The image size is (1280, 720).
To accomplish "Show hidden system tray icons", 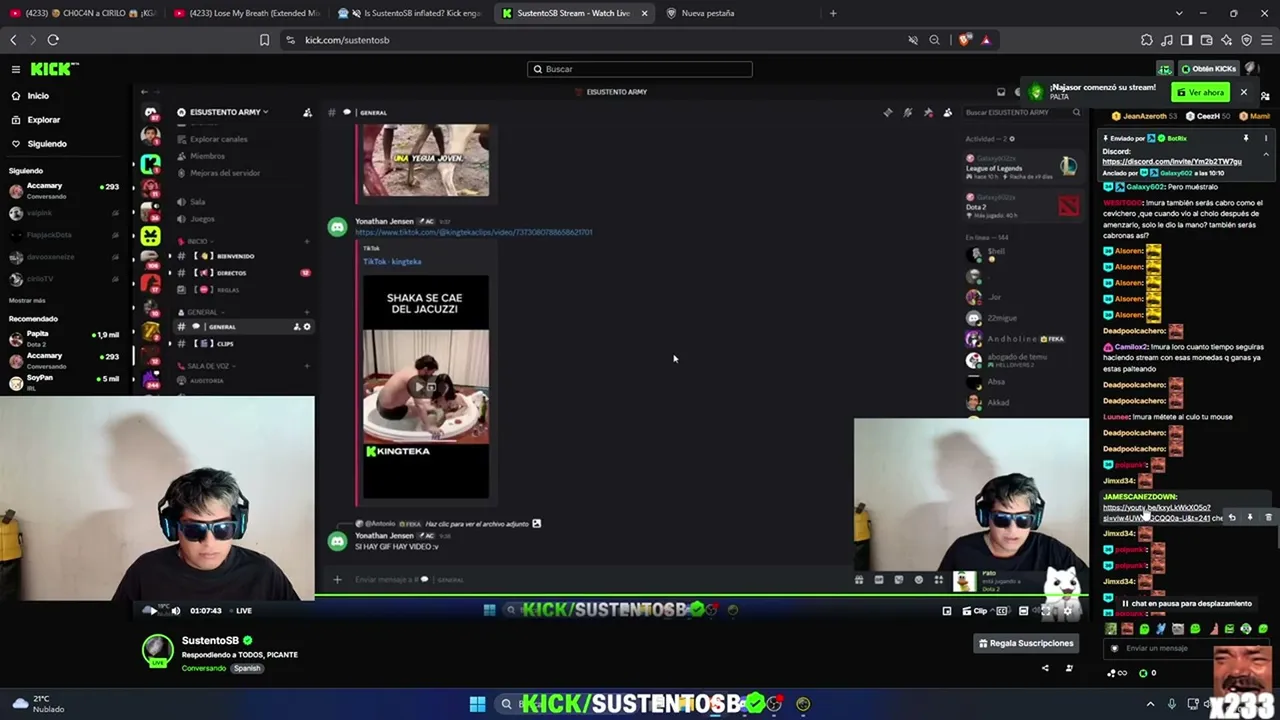I will [x=1150, y=704].
